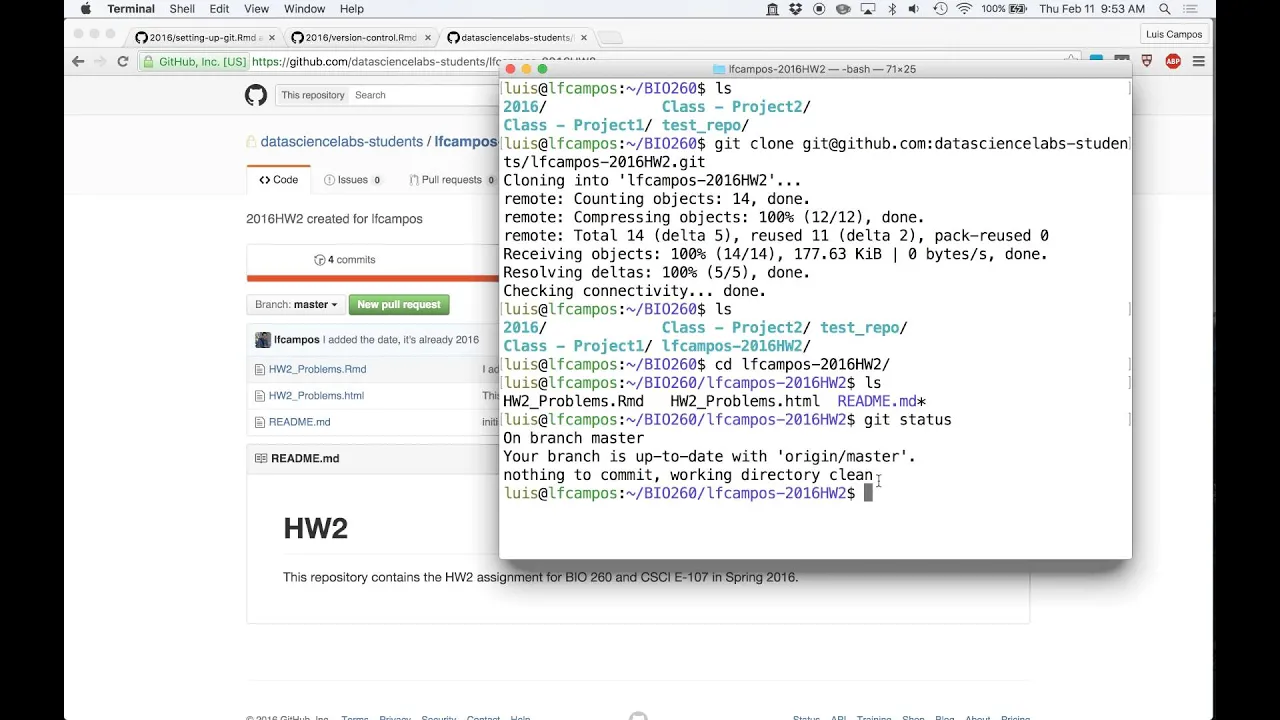Click the date and time in menu bar
Screen dimensions: 1280x720
tap(1091, 9)
